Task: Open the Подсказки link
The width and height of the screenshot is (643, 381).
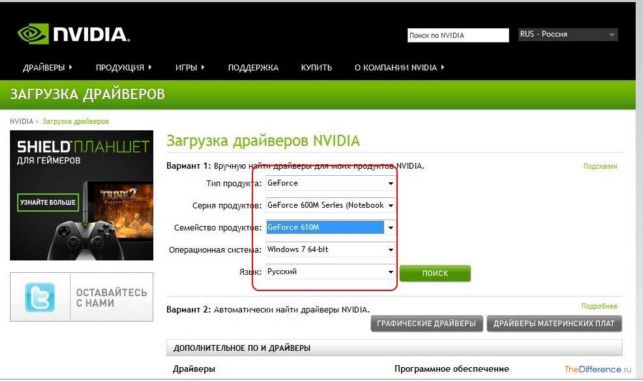Action: coord(600,166)
